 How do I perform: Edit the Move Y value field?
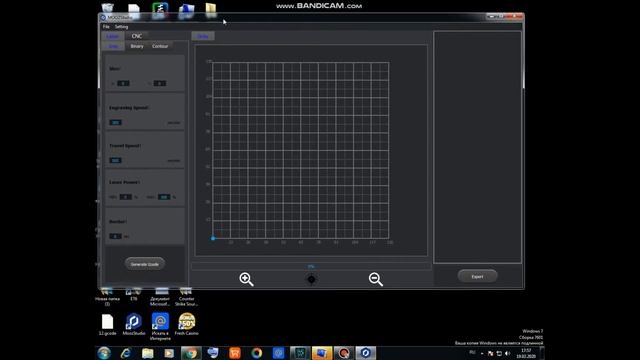160,83
